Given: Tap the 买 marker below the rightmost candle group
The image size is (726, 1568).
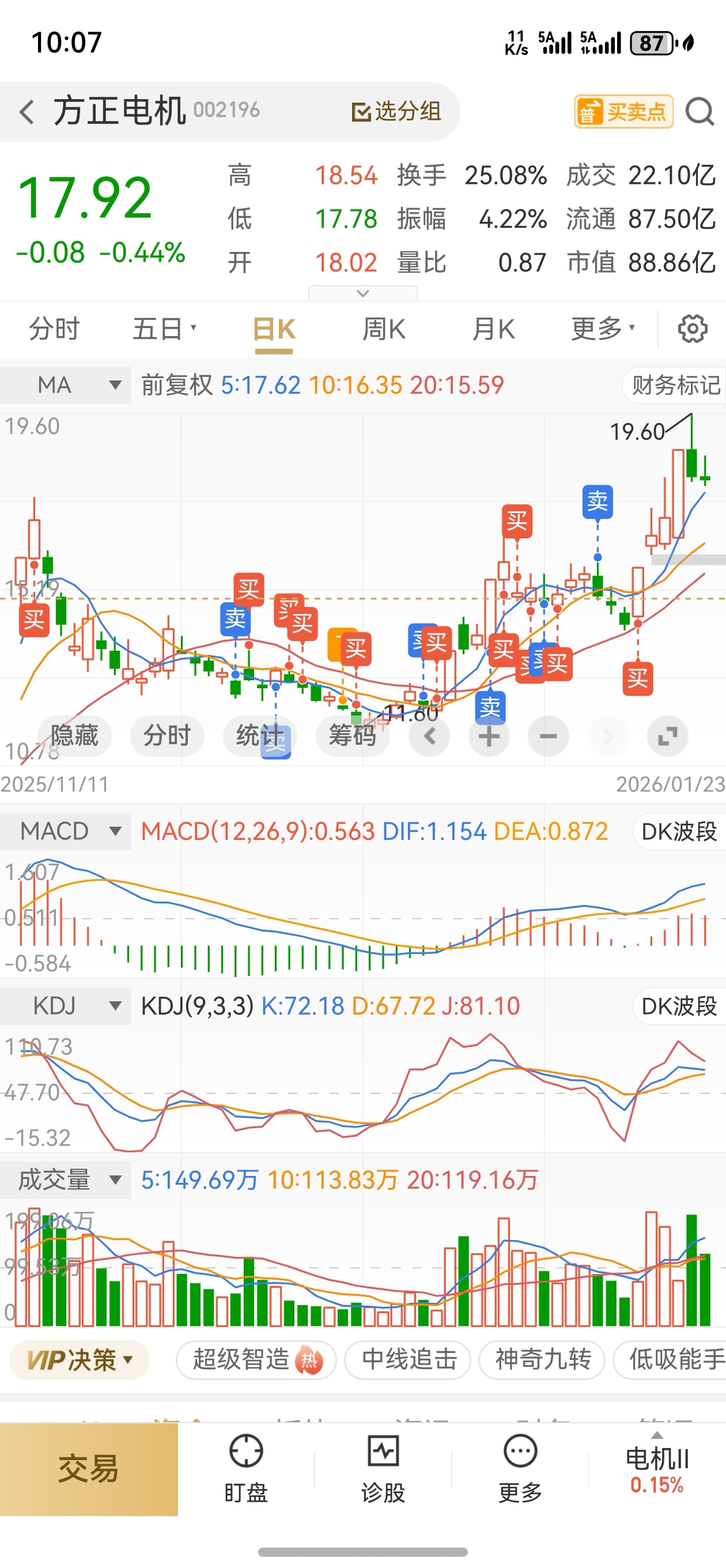Looking at the screenshot, I should point(637,679).
